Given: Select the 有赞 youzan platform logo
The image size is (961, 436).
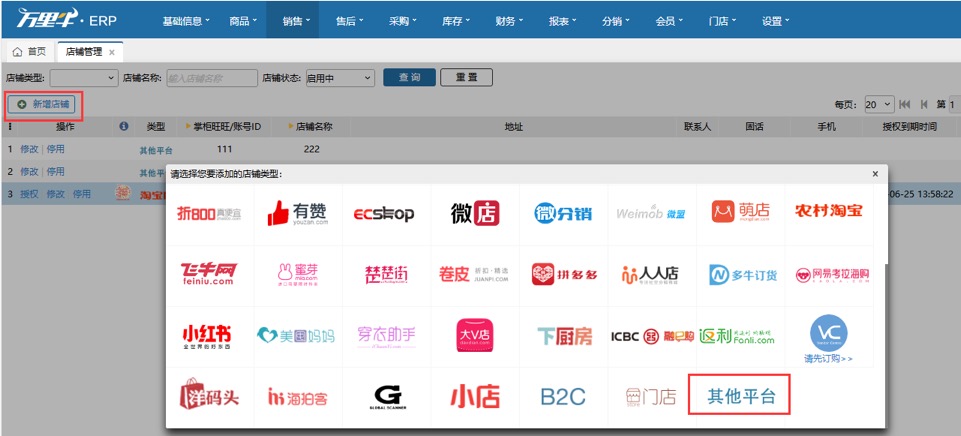Looking at the screenshot, I should tap(298, 213).
